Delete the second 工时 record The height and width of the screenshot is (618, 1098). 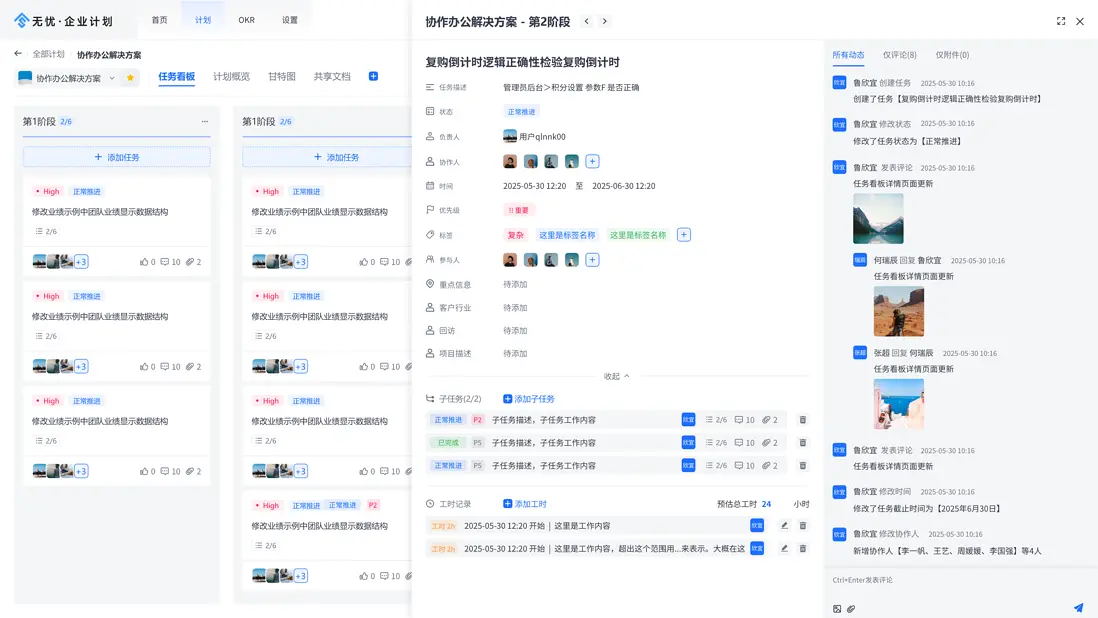pyautogui.click(x=802, y=549)
